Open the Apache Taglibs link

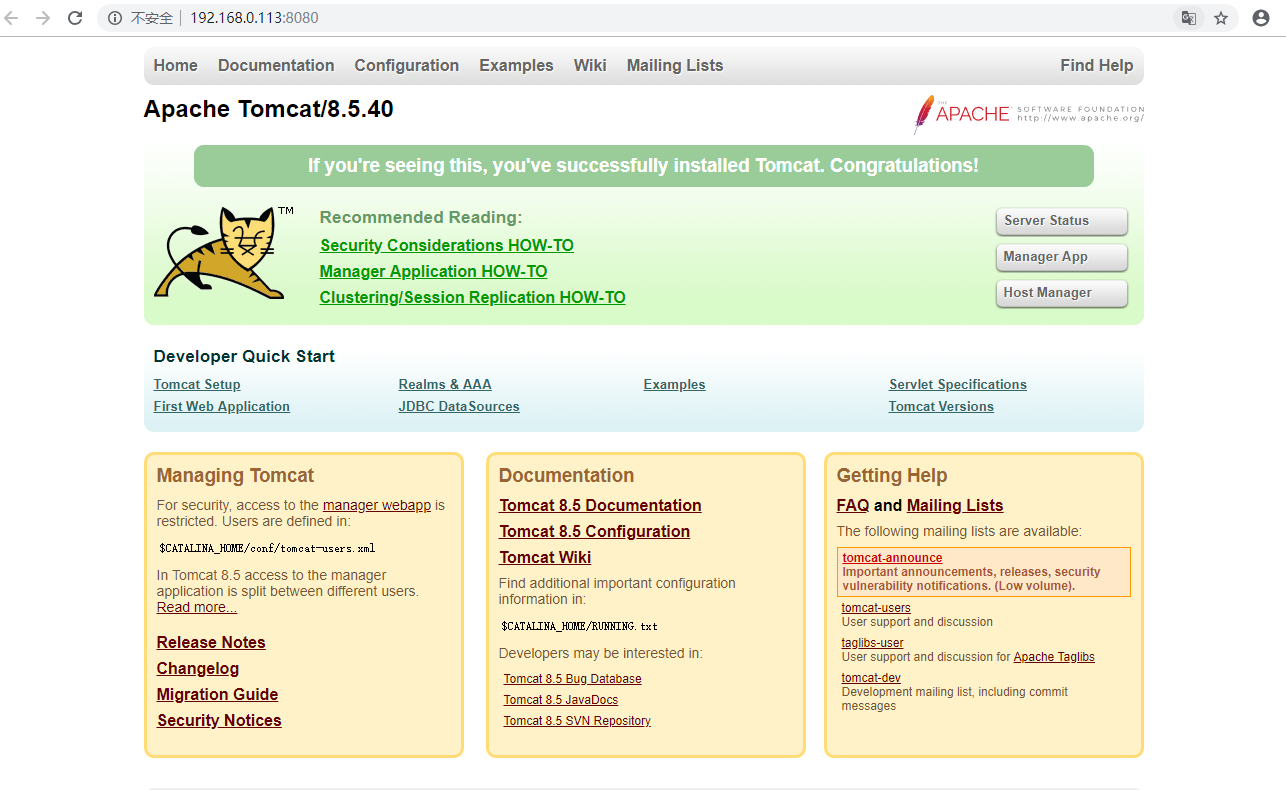tap(1054, 657)
